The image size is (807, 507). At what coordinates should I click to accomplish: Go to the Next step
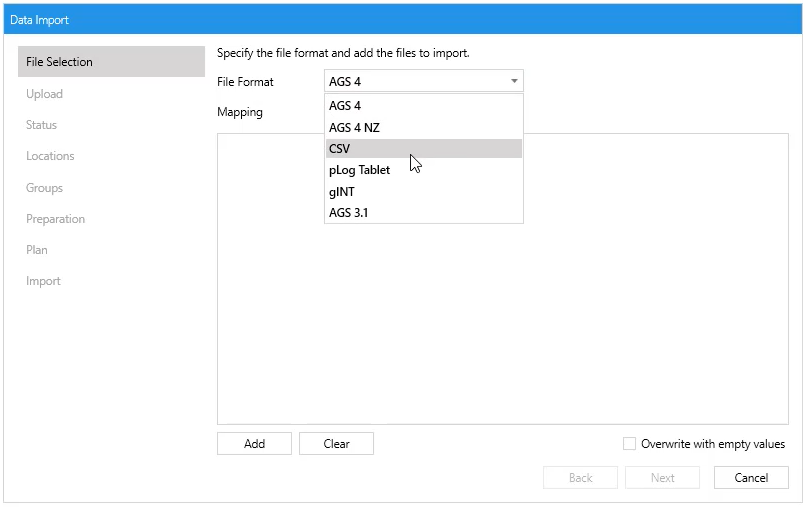pos(662,478)
